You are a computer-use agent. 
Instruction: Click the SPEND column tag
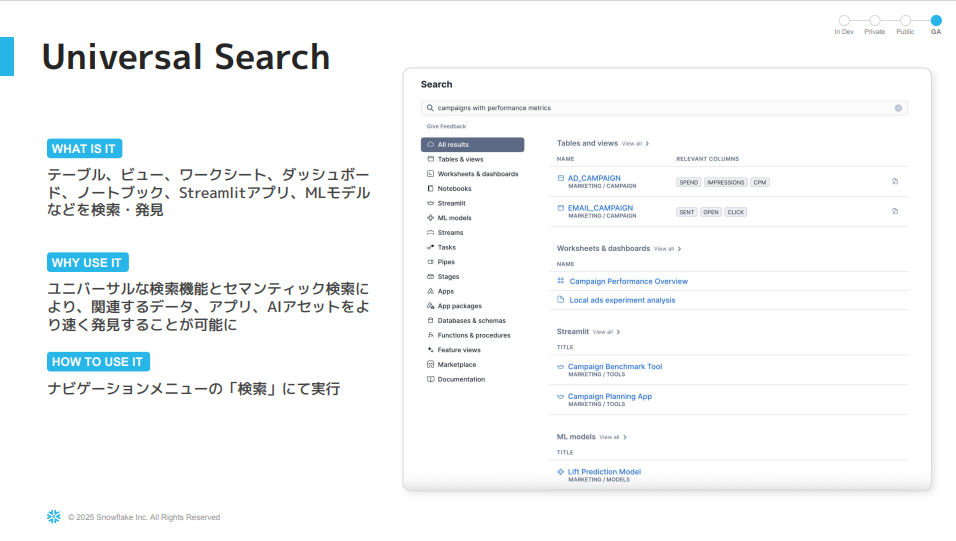688,182
